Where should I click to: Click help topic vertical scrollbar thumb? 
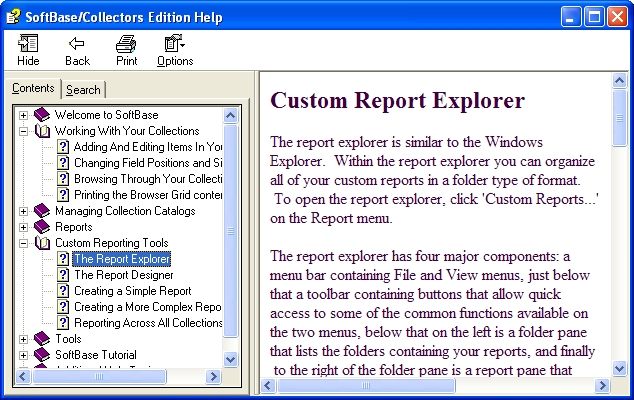click(x=619, y=118)
